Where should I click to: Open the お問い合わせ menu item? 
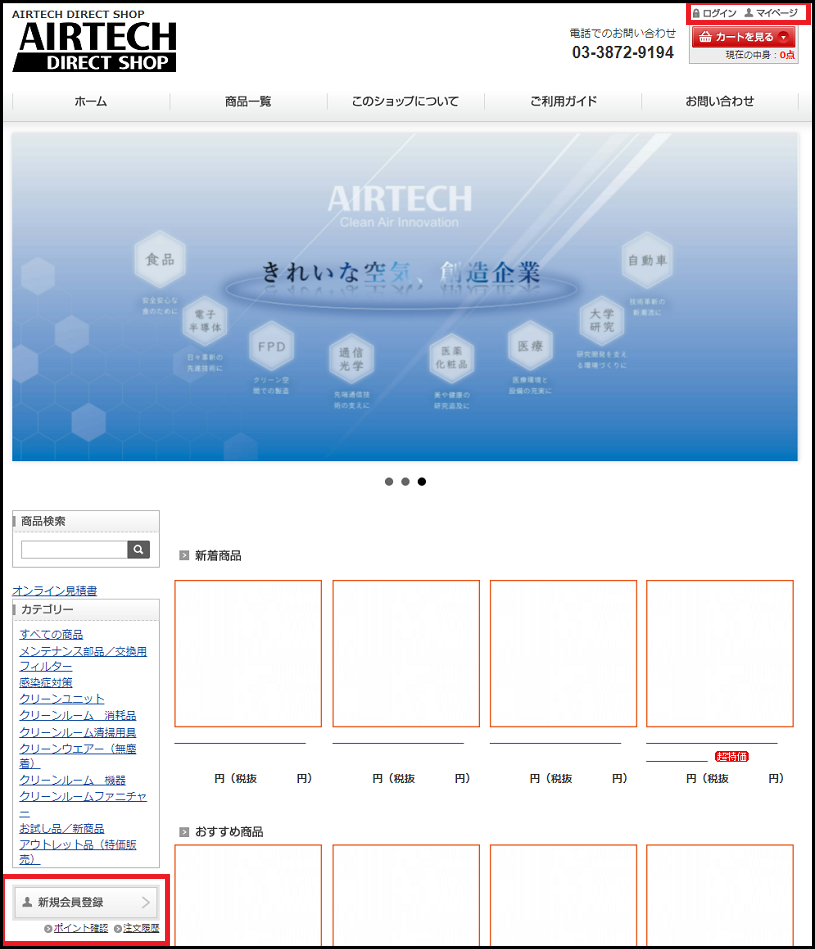719,101
